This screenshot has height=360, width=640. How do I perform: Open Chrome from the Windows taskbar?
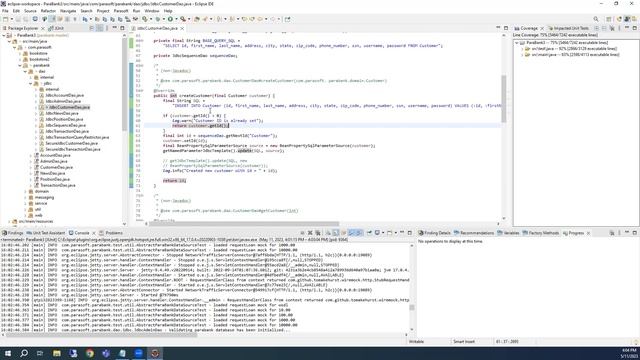pyautogui.click(x=90, y=353)
